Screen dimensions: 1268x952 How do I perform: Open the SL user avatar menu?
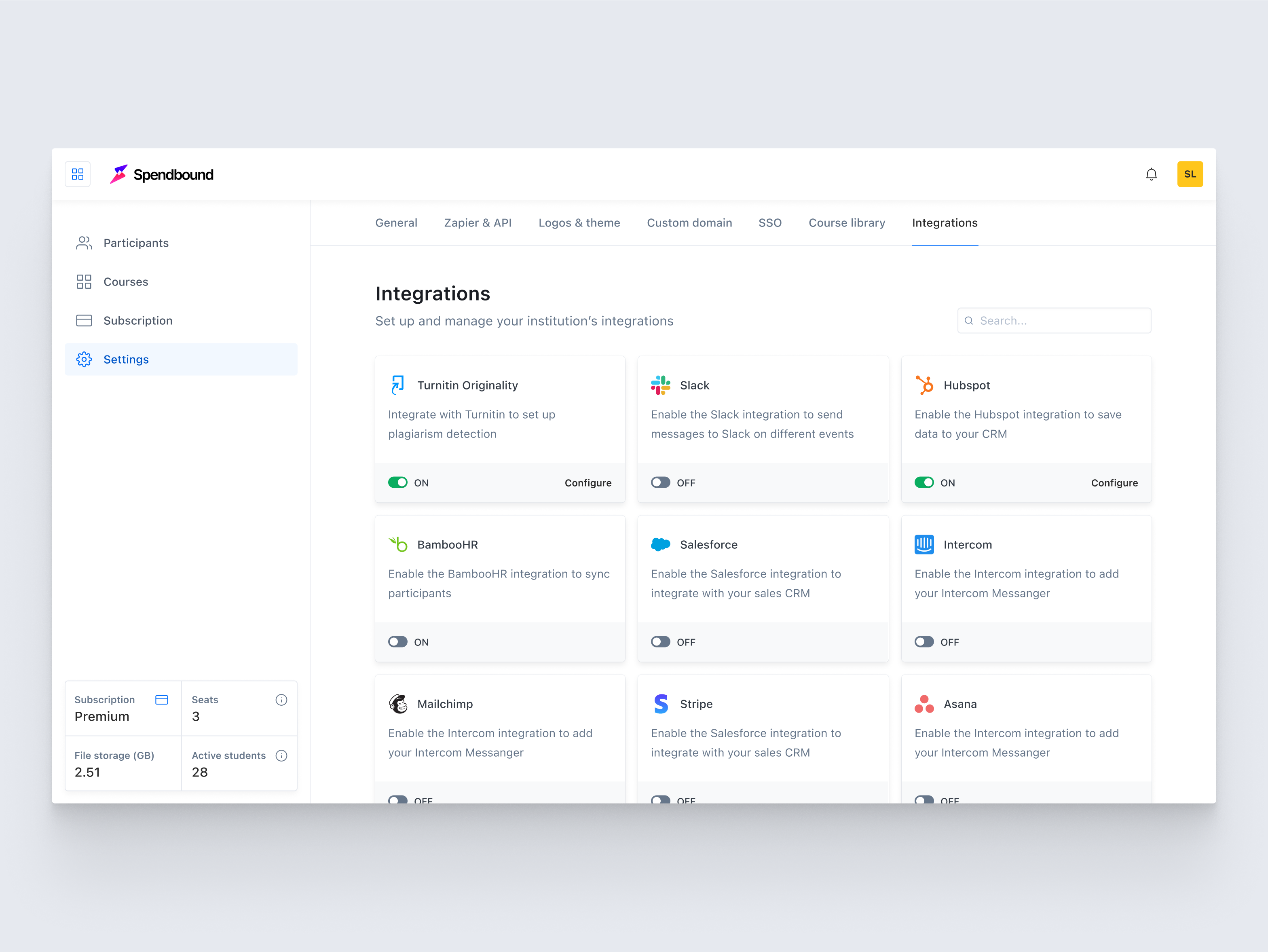click(1190, 174)
